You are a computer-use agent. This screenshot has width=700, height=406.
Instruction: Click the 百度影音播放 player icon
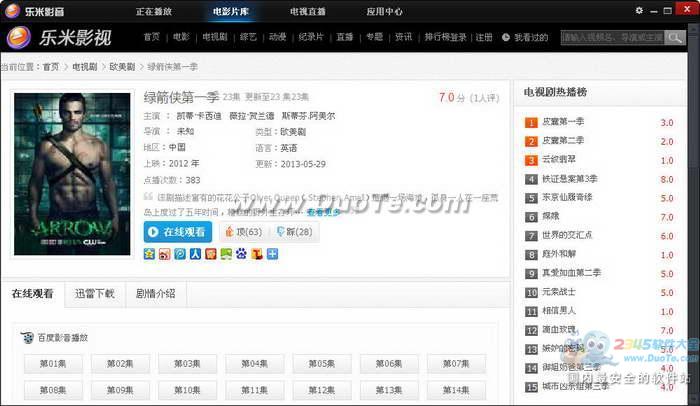[29, 336]
